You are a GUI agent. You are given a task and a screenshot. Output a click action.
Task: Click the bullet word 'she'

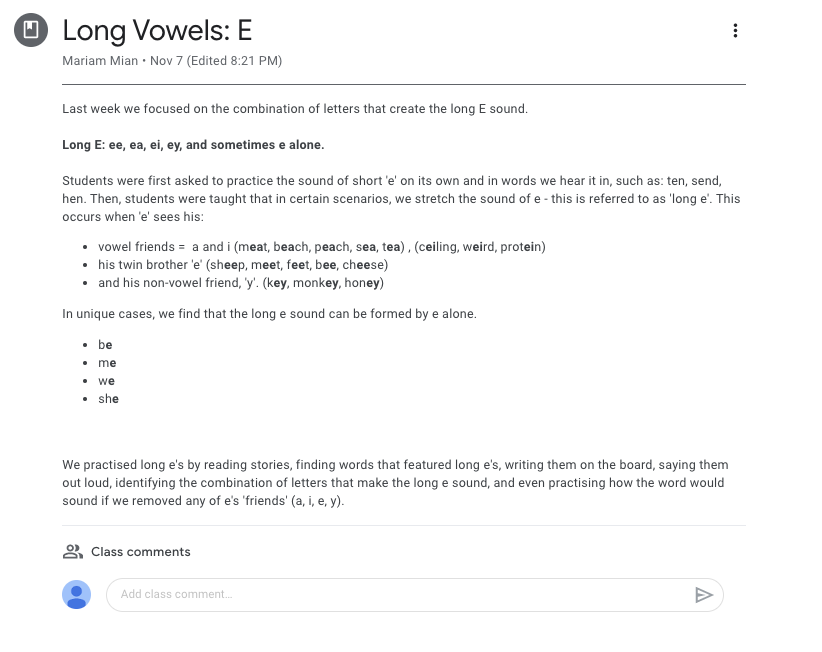(108, 399)
